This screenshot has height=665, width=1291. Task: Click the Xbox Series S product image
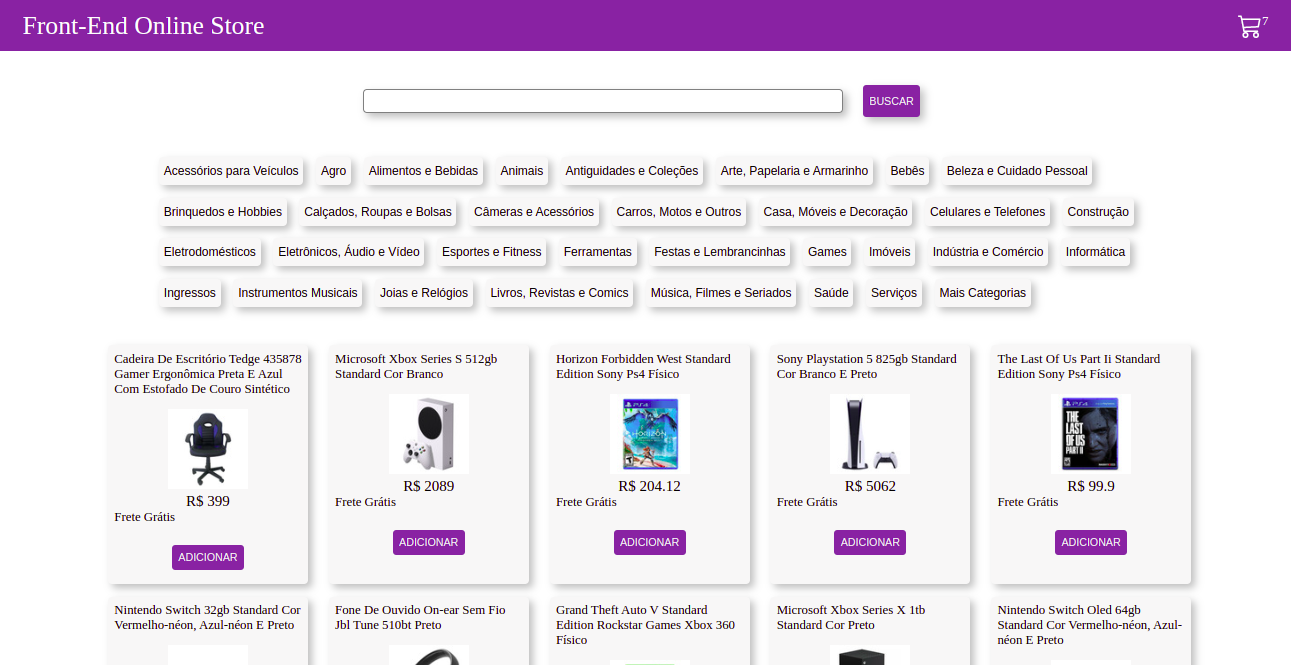(428, 433)
